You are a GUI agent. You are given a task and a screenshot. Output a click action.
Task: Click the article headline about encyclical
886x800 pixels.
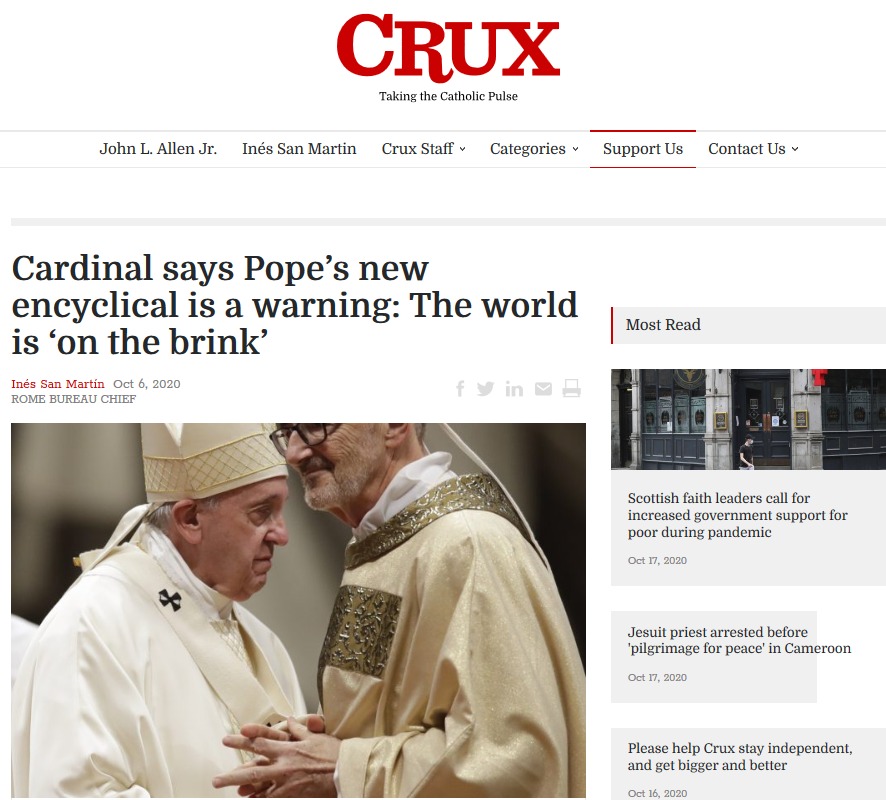click(294, 305)
